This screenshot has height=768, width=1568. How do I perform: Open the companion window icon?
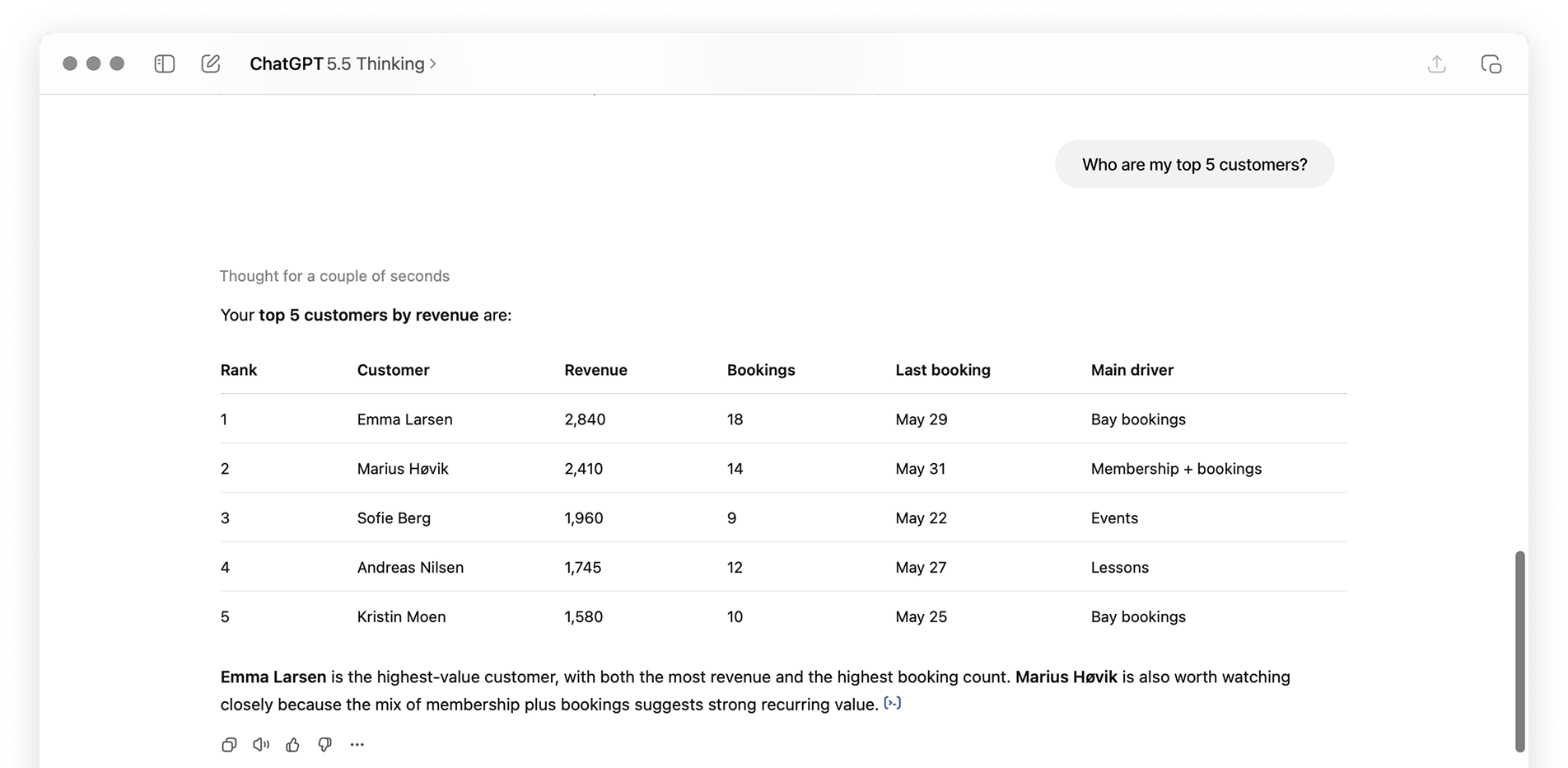(1491, 63)
